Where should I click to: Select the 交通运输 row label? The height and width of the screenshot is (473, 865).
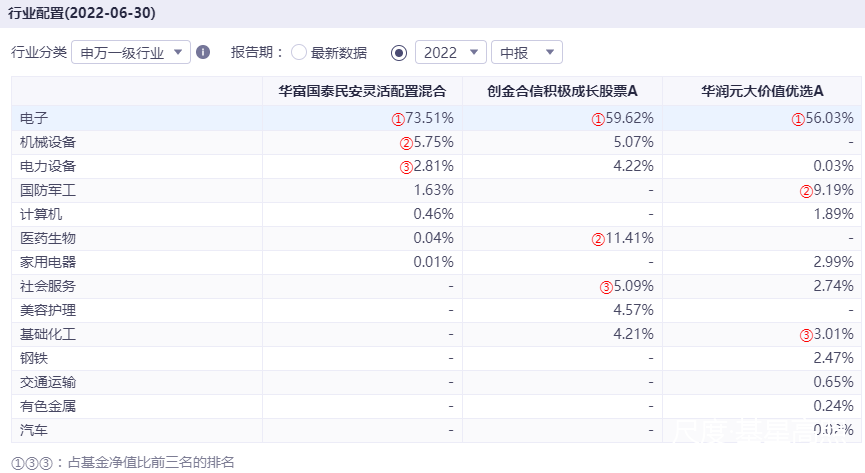(x=48, y=382)
